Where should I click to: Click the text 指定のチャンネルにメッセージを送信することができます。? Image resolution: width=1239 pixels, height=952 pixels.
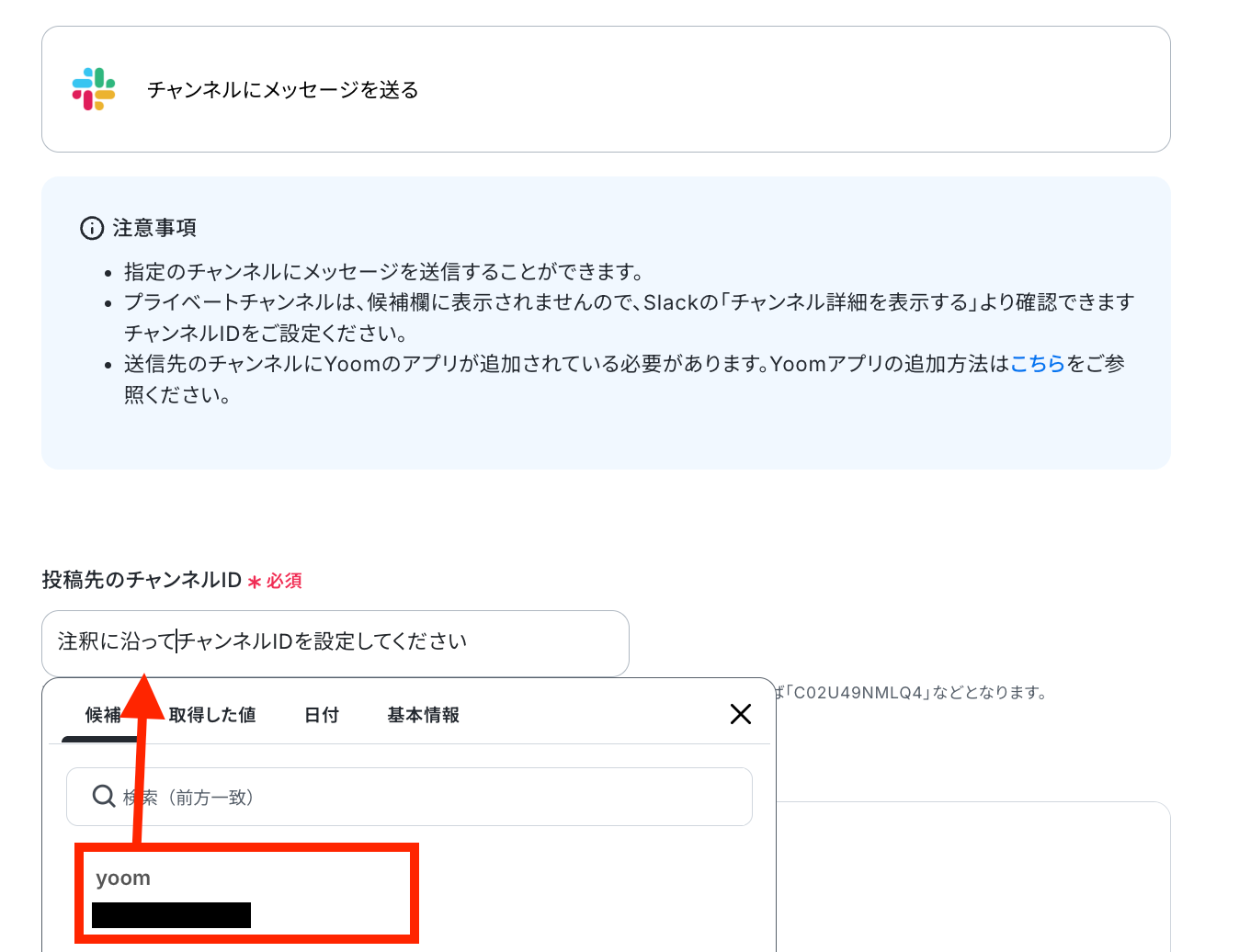[x=383, y=272]
